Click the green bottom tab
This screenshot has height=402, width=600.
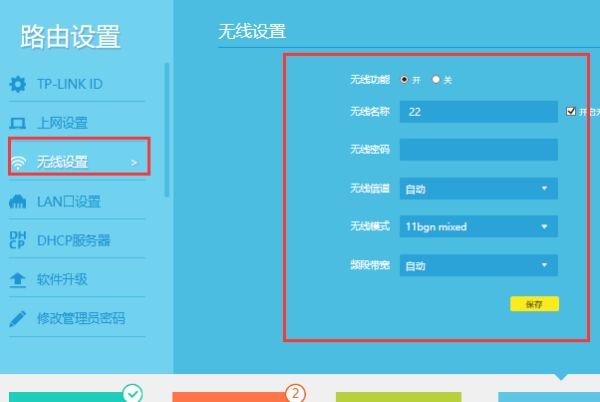tap(399, 397)
